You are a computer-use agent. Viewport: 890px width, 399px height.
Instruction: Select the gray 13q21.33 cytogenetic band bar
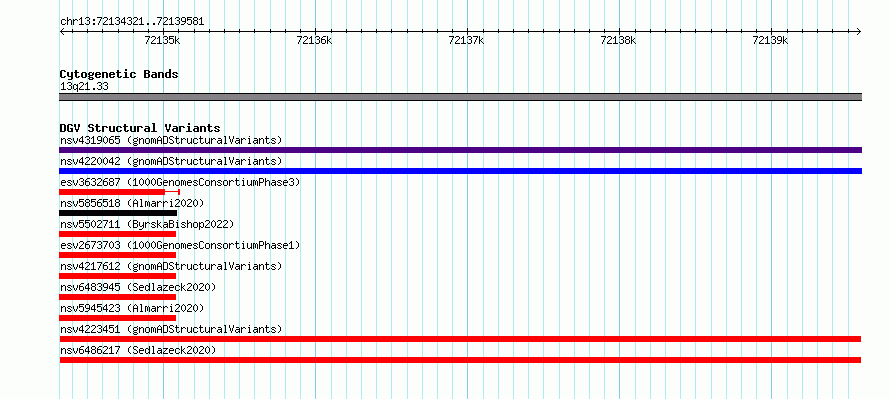tap(460, 97)
